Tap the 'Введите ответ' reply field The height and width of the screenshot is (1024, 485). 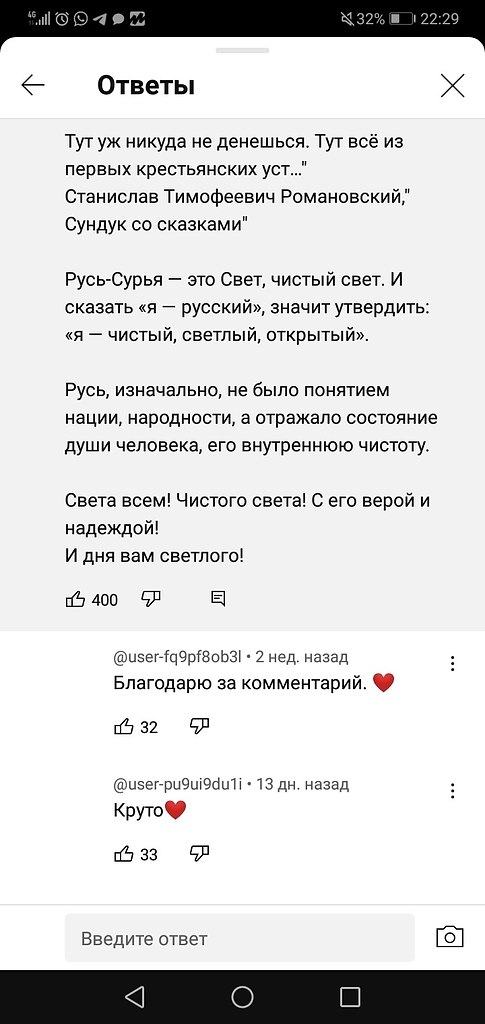click(x=240, y=938)
